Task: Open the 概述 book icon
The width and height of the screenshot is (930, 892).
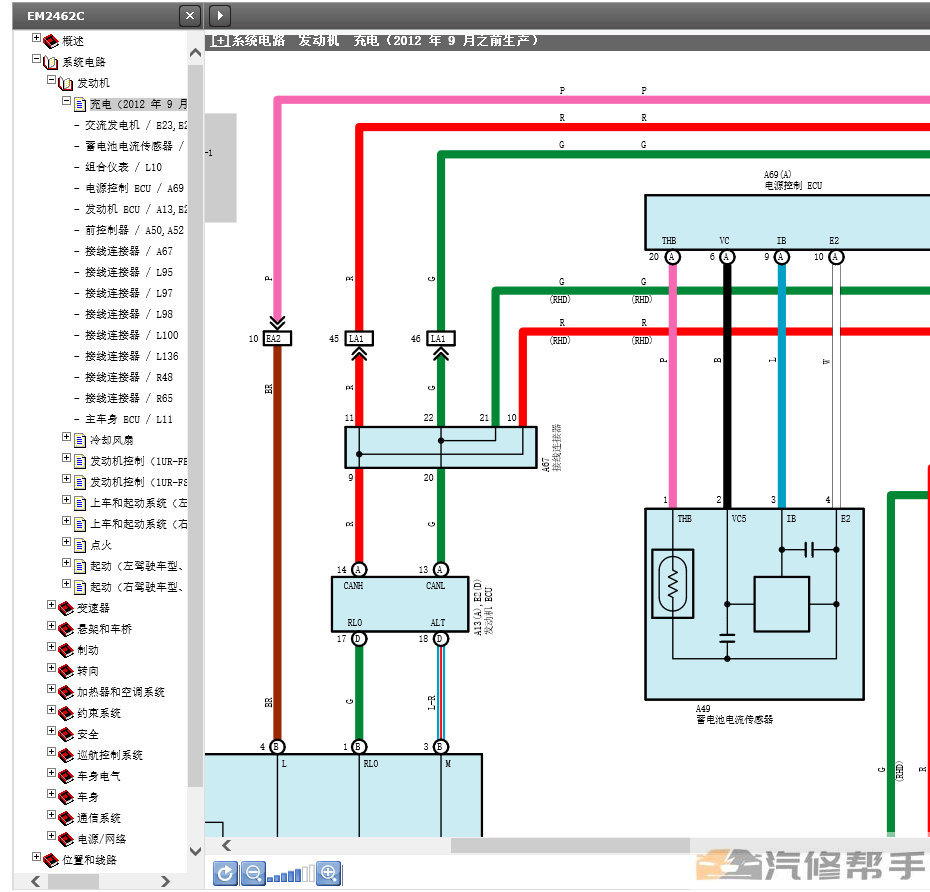Action: (x=51, y=41)
